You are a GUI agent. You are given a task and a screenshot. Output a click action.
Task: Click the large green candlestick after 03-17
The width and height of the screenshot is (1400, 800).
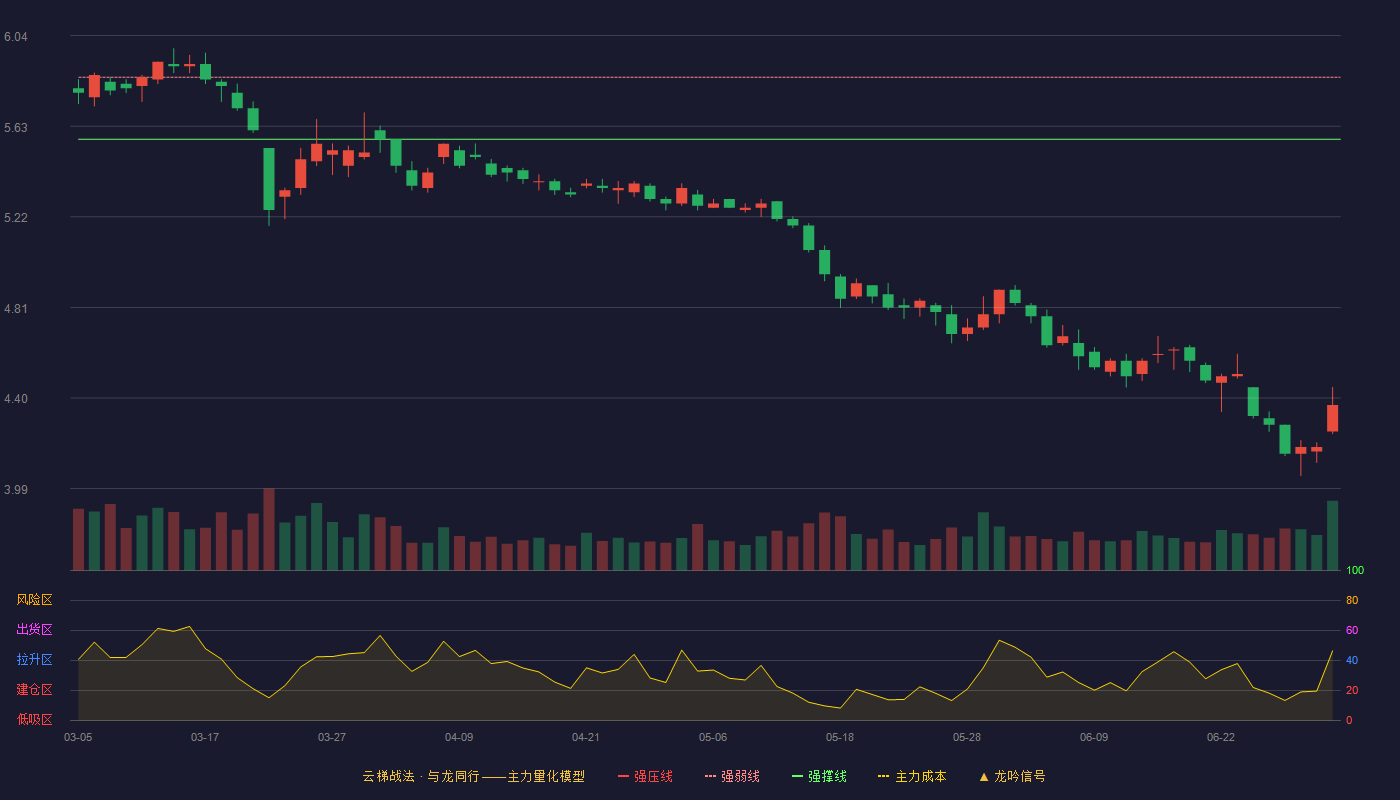tap(269, 179)
